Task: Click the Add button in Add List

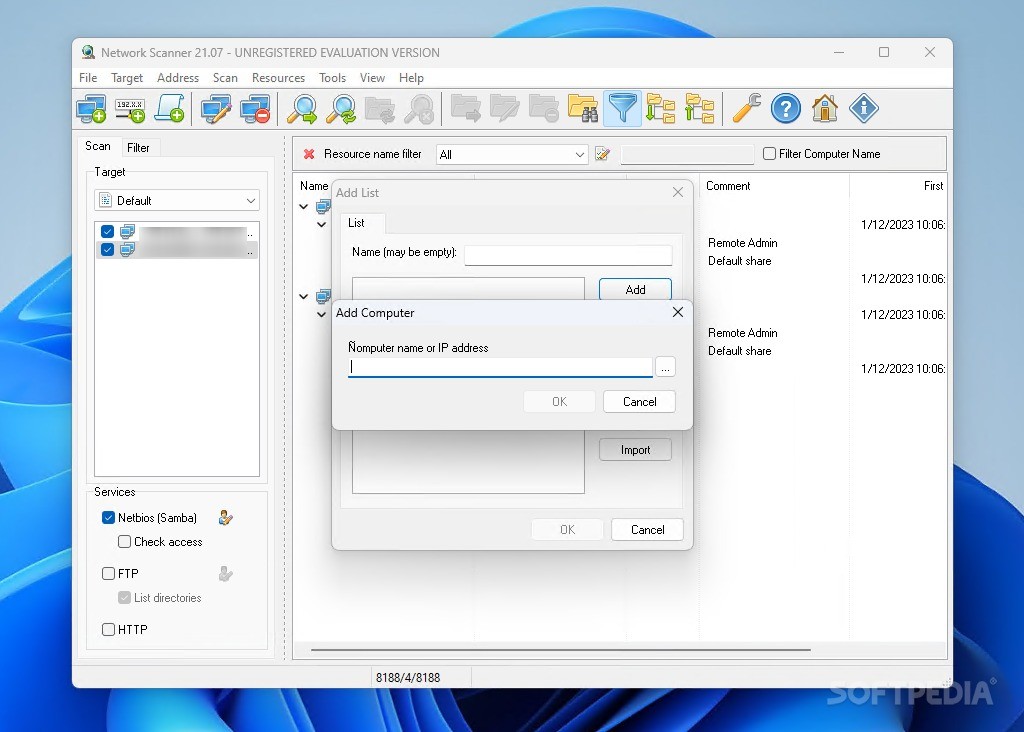Action: (x=635, y=289)
